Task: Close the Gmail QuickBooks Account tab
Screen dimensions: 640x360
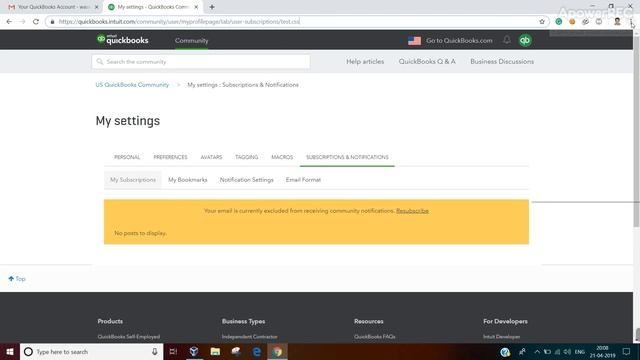Action: point(96,7)
